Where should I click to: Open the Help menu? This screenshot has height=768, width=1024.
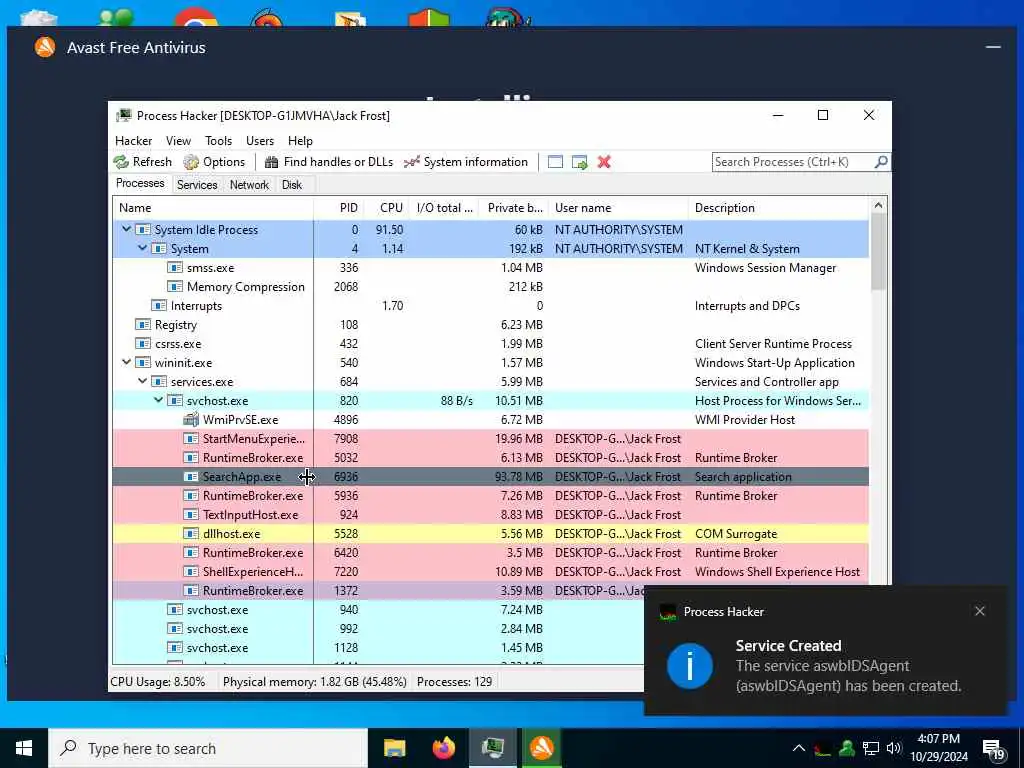[x=300, y=140]
